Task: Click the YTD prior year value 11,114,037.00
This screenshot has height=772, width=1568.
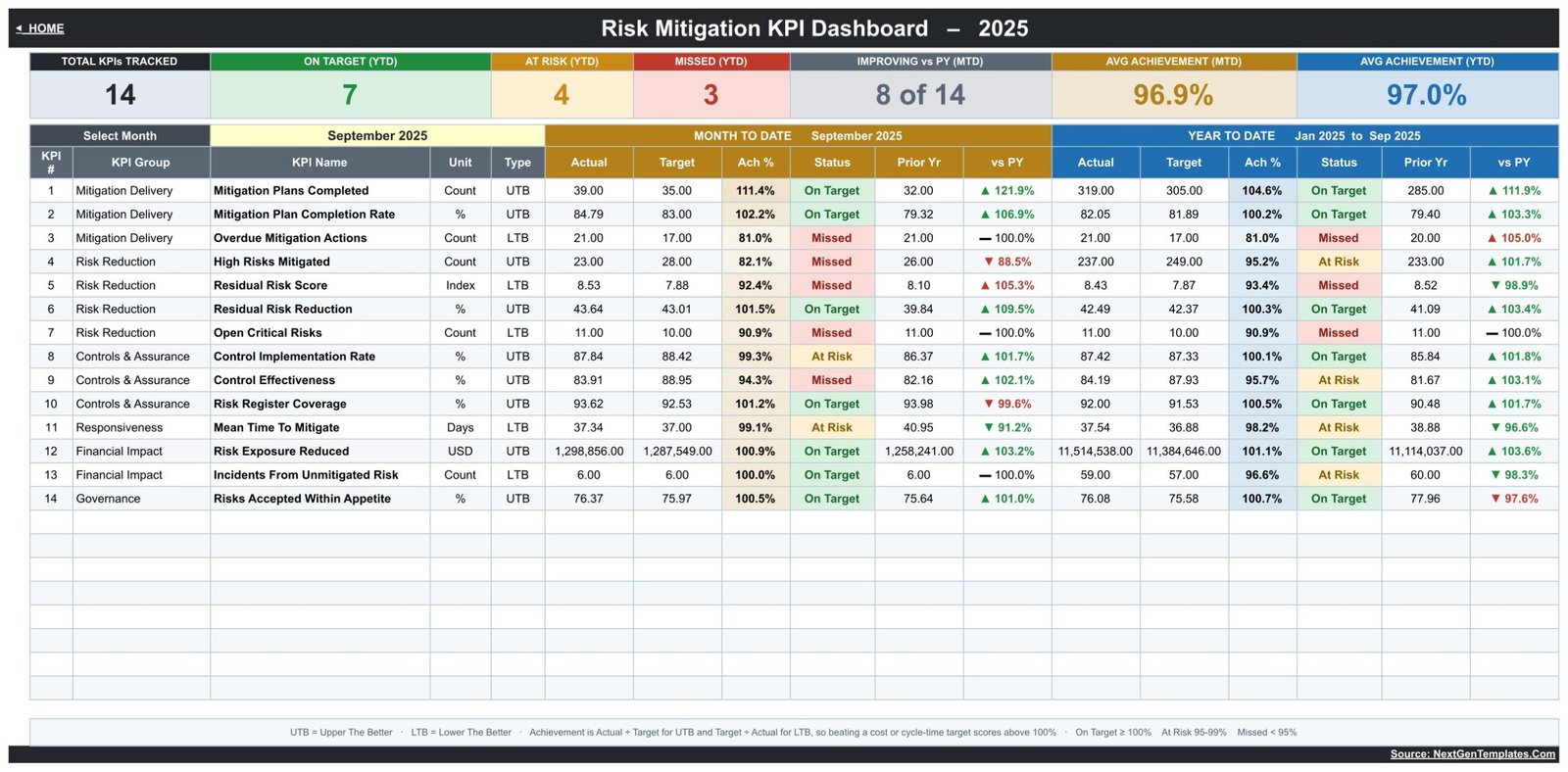Action: pyautogui.click(x=1426, y=452)
